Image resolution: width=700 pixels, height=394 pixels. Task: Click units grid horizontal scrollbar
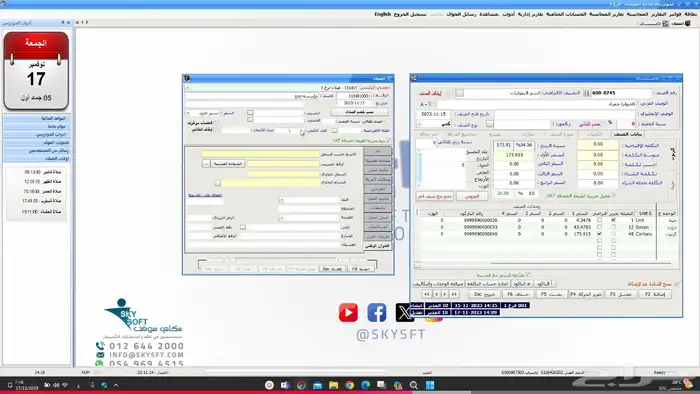pyautogui.click(x=580, y=264)
